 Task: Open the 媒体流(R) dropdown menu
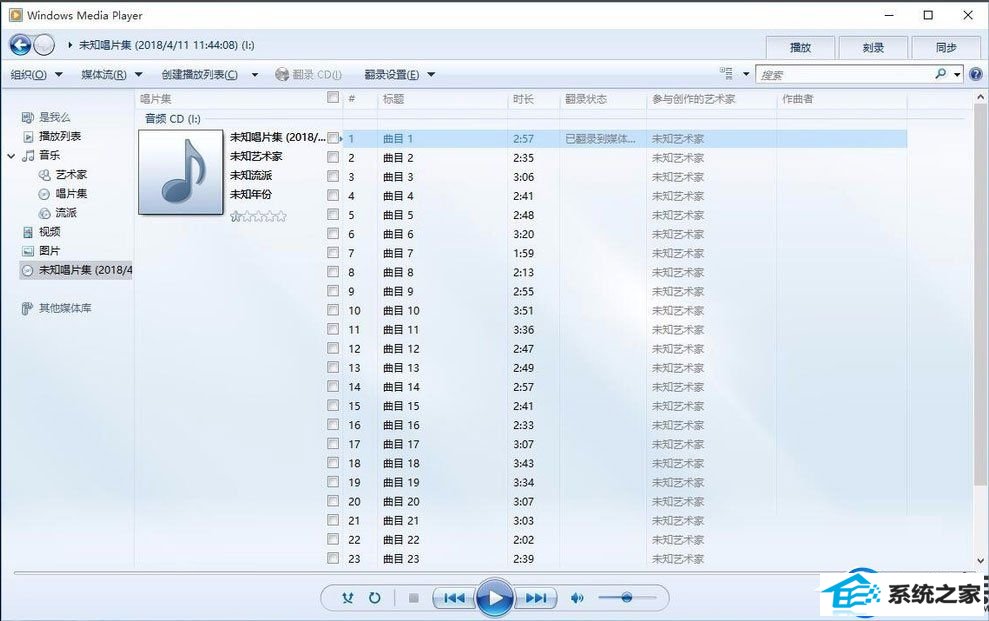click(112, 74)
